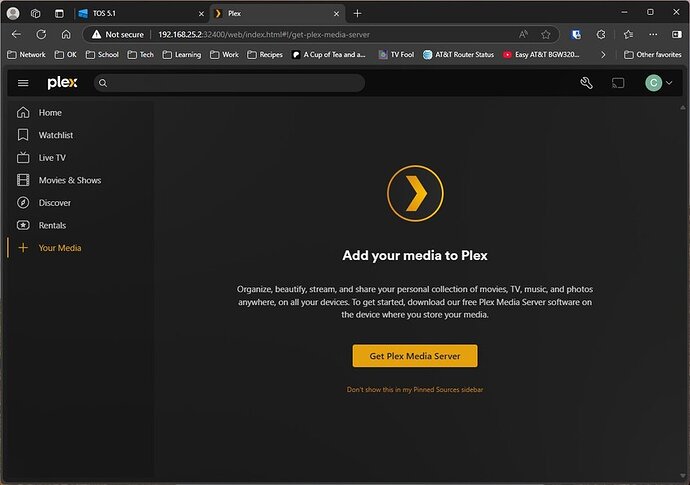Add page to favorites star icon
Viewport: 690px width, 485px height.
tap(546, 34)
